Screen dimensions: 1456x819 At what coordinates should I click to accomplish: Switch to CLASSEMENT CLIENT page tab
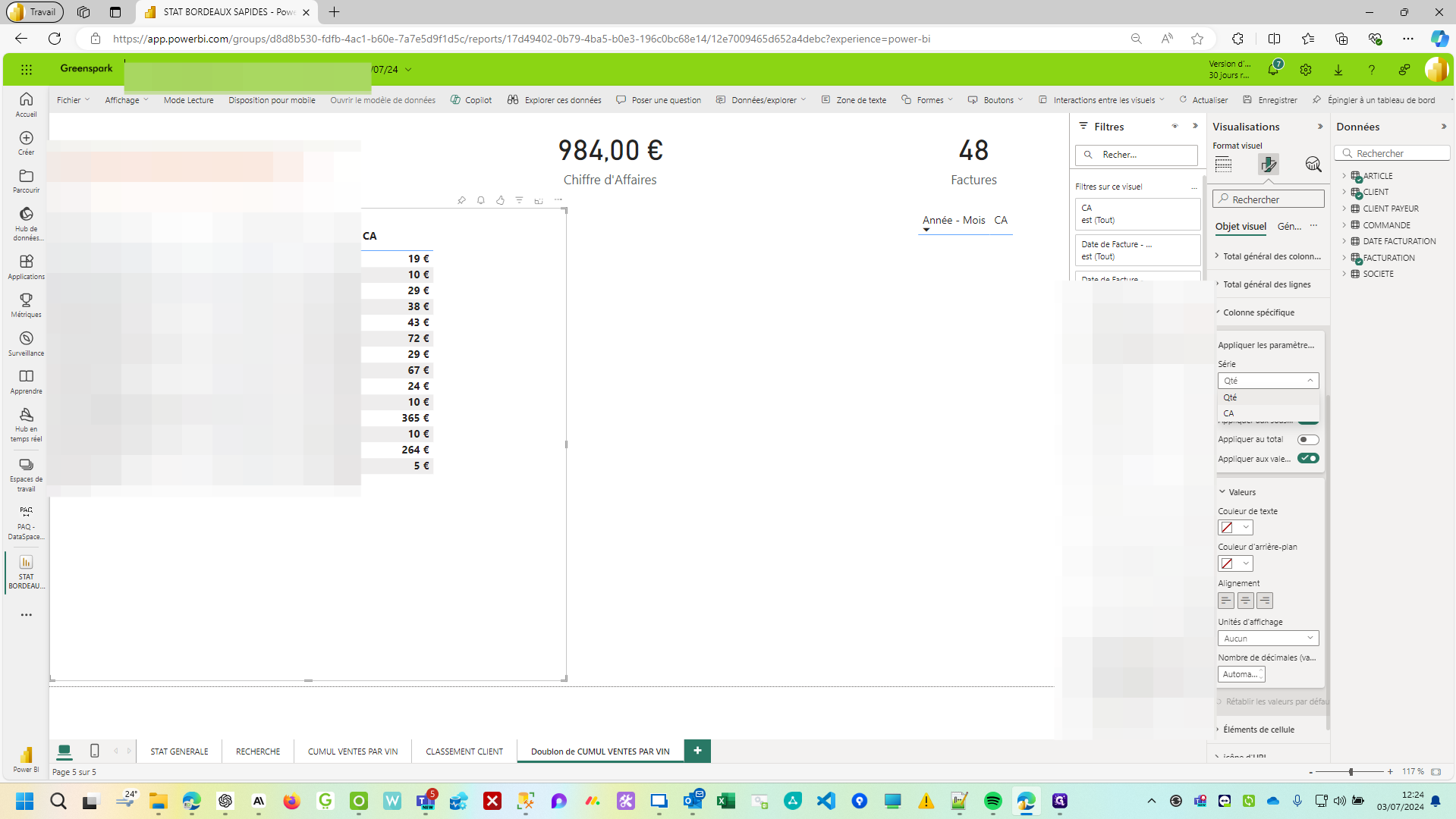(464, 752)
